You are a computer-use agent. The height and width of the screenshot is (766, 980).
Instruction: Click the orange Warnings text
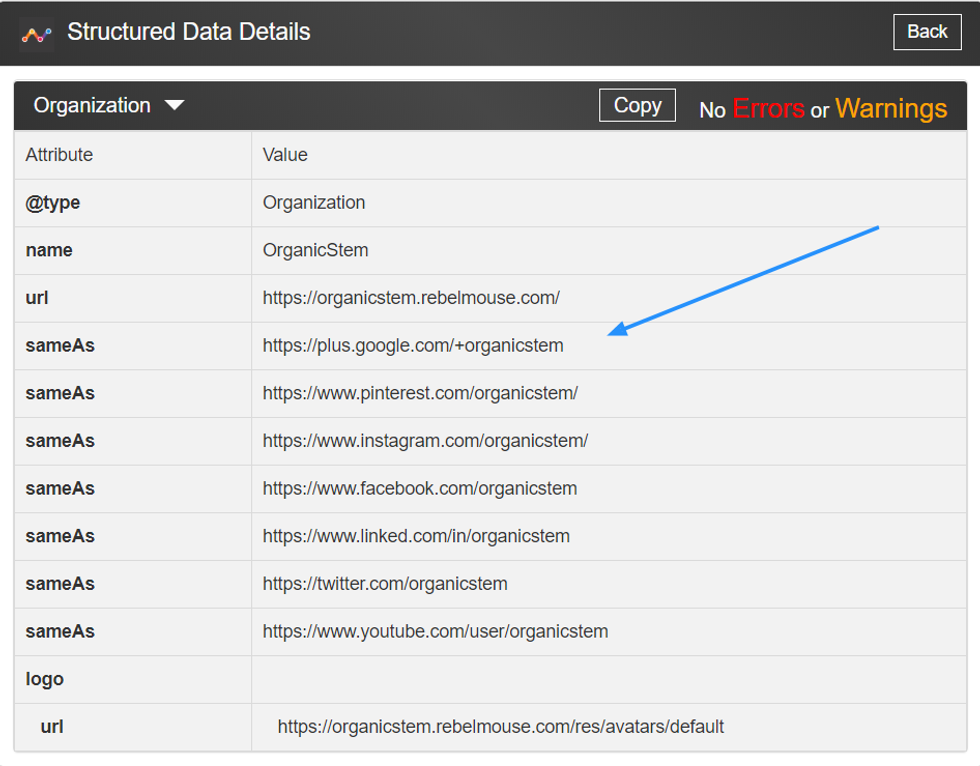coord(891,109)
